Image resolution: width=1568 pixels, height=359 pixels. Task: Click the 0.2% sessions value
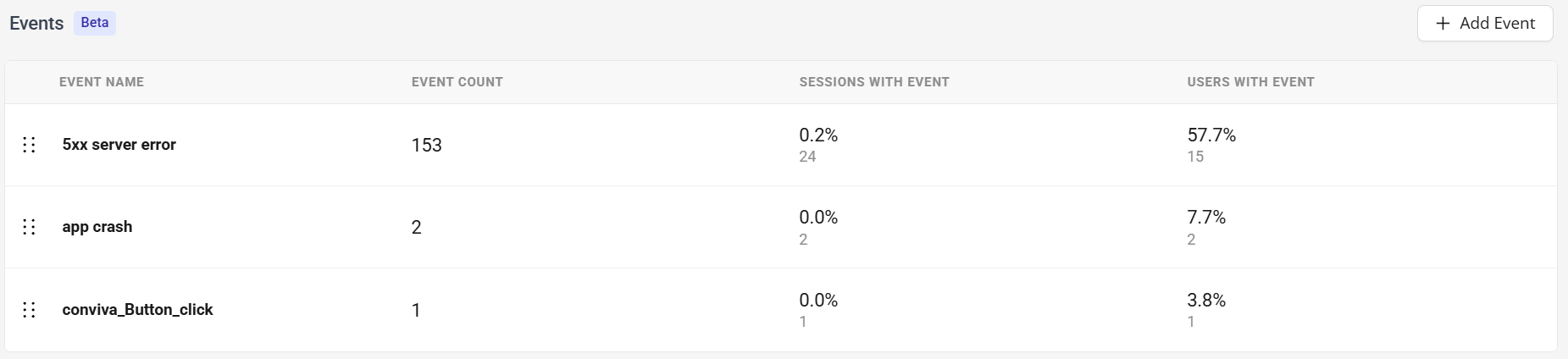(x=818, y=135)
